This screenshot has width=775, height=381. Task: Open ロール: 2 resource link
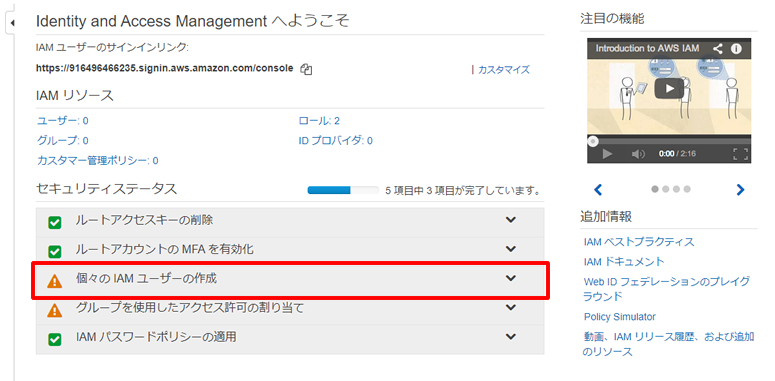point(319,121)
